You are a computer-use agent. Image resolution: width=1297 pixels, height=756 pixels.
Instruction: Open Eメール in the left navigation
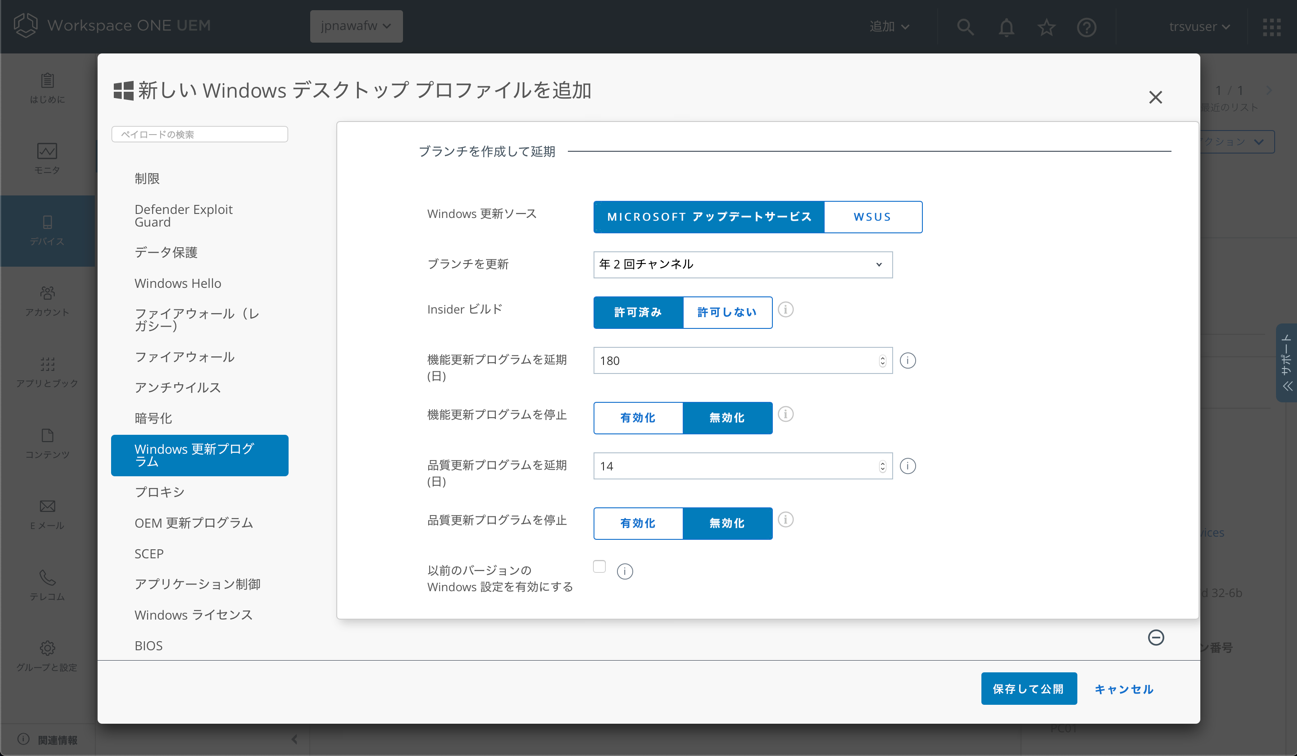pyautogui.click(x=47, y=515)
